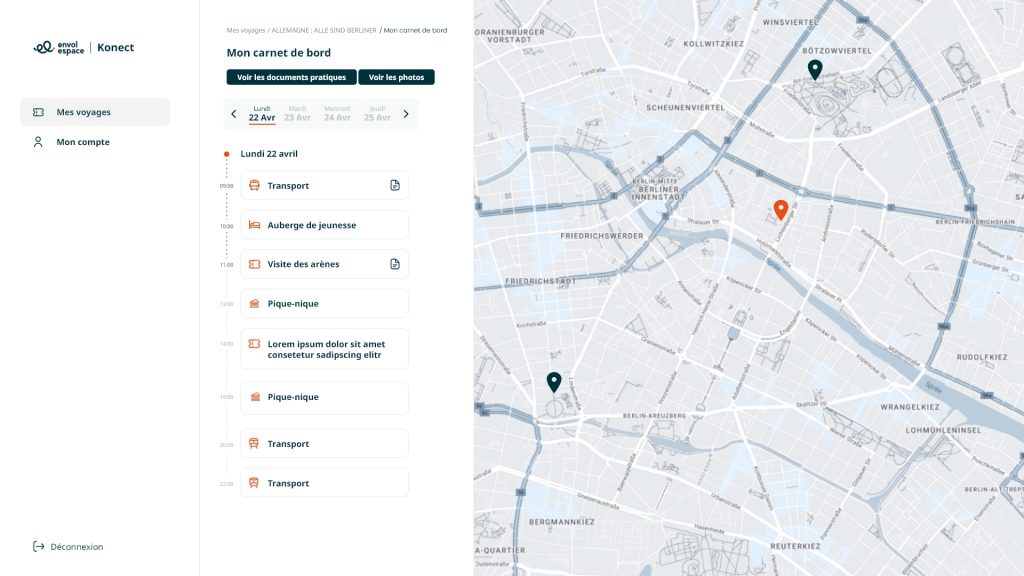Open the 13:00 Pique-nique activity card
Viewport: 1024px width, 576px height.
(x=324, y=304)
